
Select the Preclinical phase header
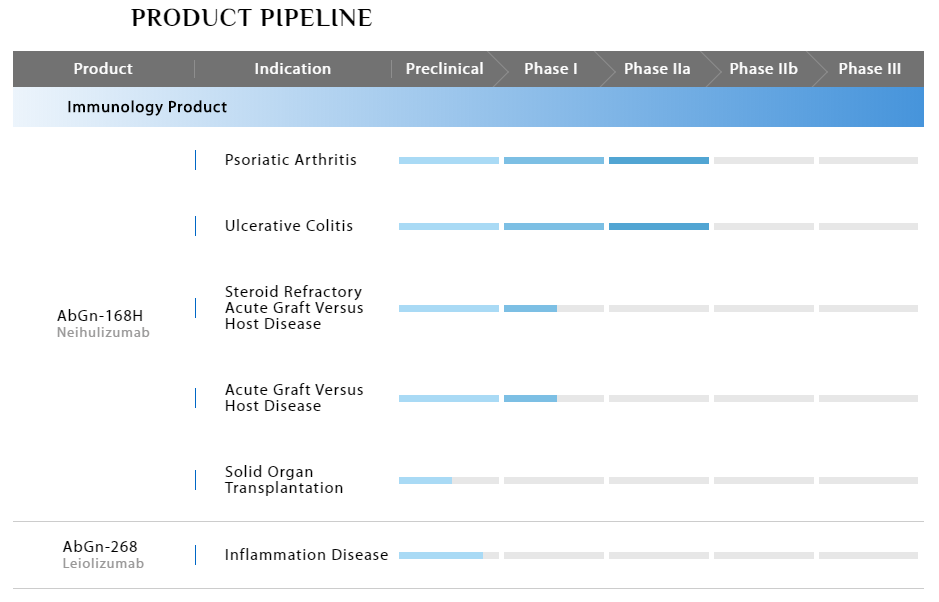(444, 69)
